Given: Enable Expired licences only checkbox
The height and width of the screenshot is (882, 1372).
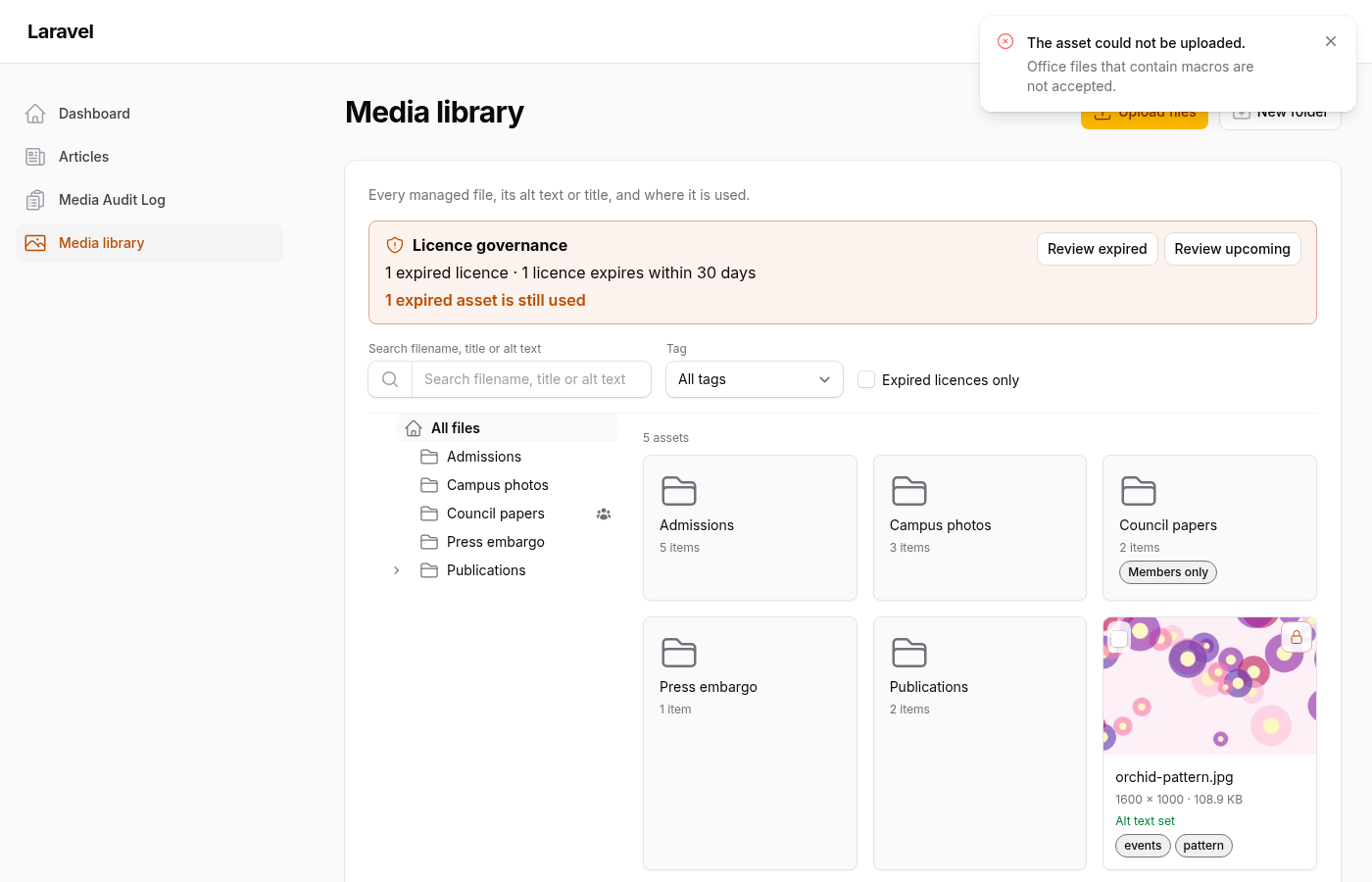Looking at the screenshot, I should (866, 379).
